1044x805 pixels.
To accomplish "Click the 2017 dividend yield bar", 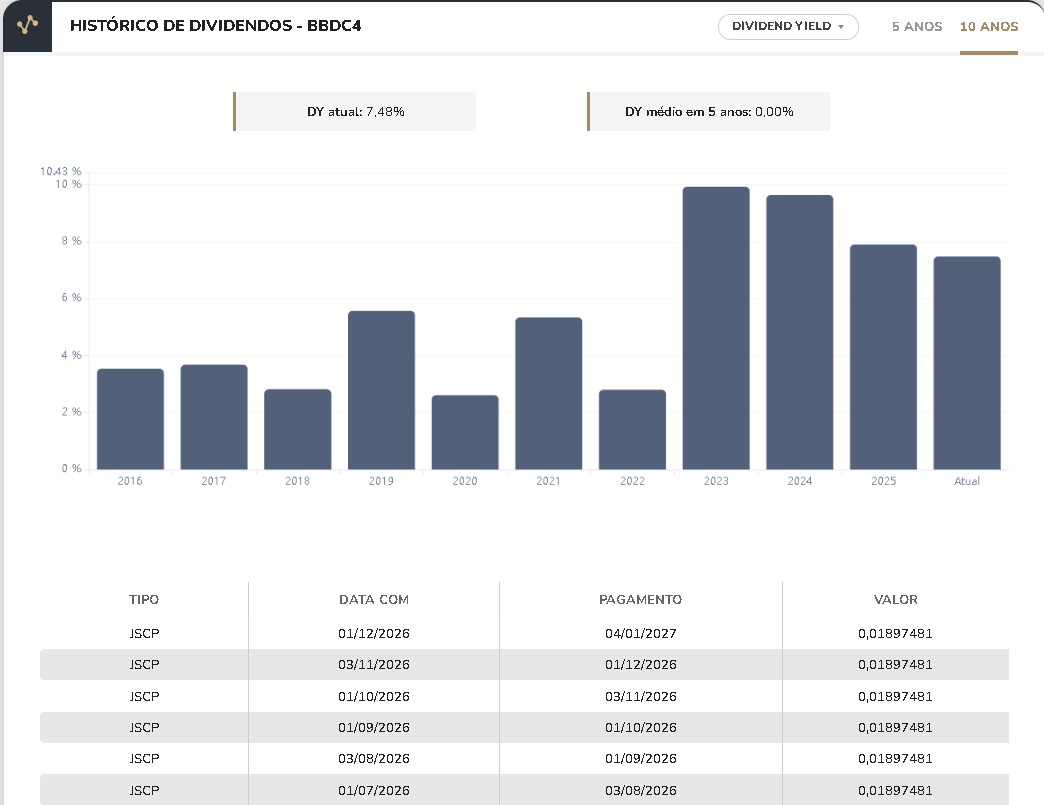I will coord(214,417).
